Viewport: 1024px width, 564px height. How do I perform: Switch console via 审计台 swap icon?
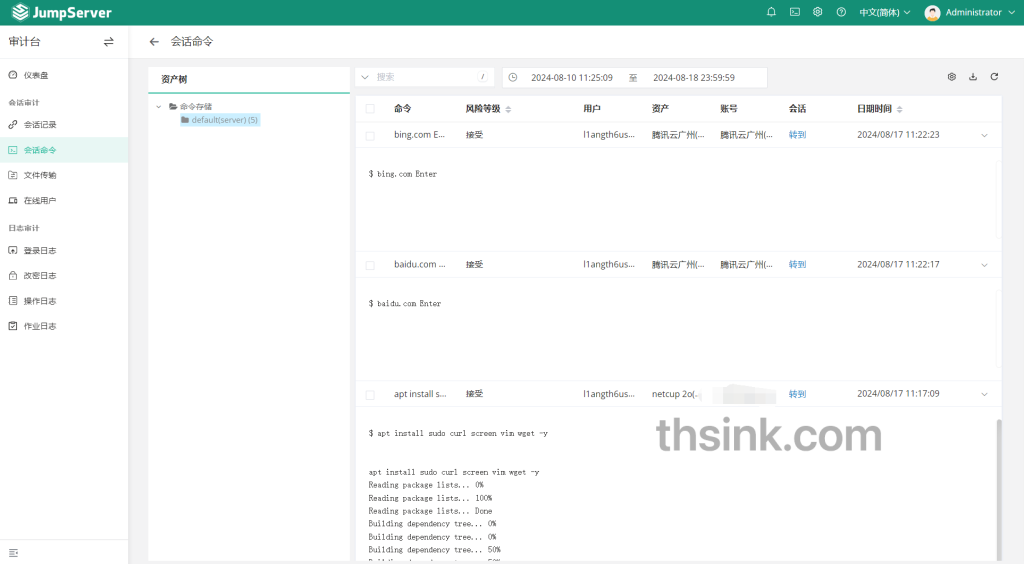[108, 42]
